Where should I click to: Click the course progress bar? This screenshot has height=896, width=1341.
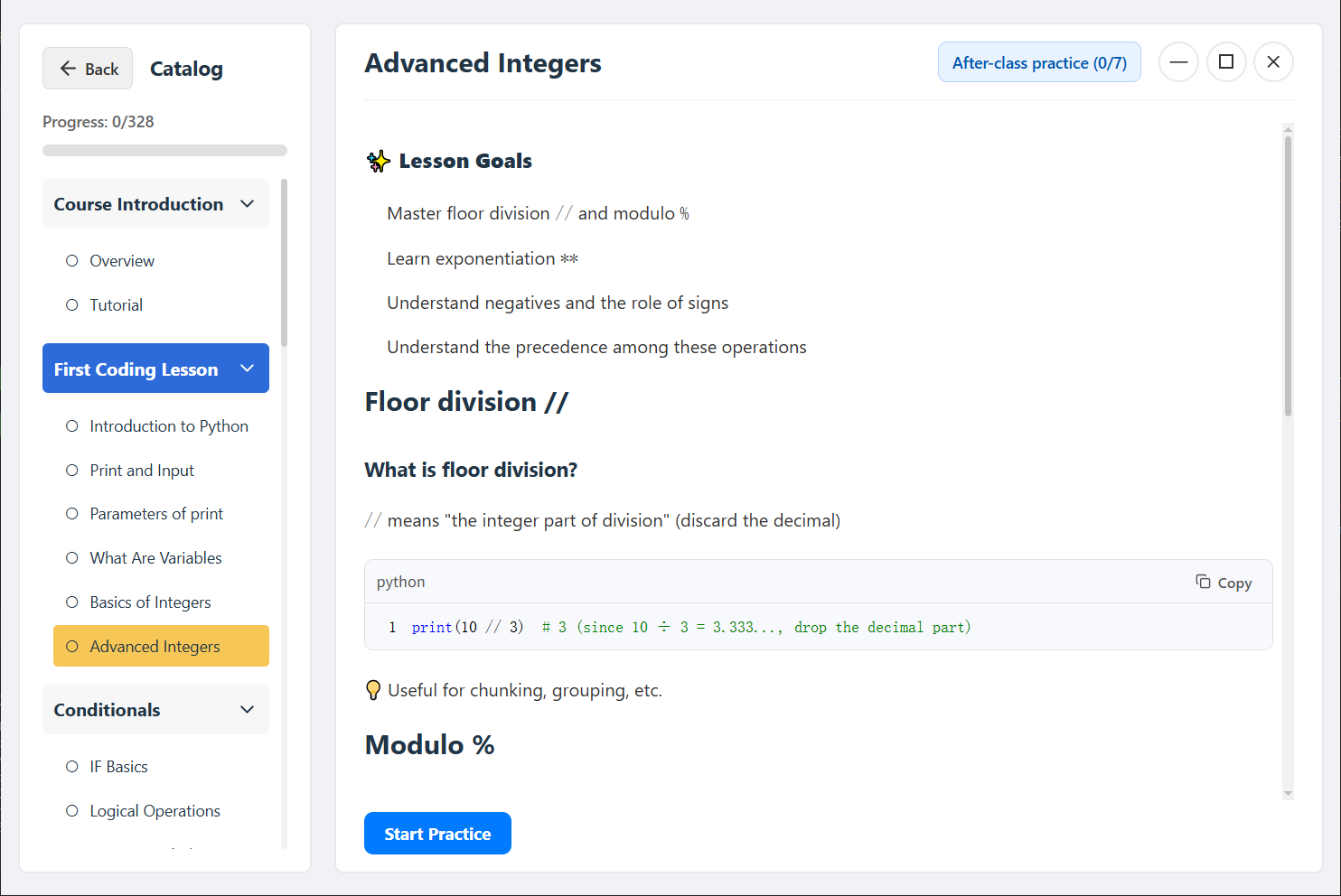pos(164,151)
